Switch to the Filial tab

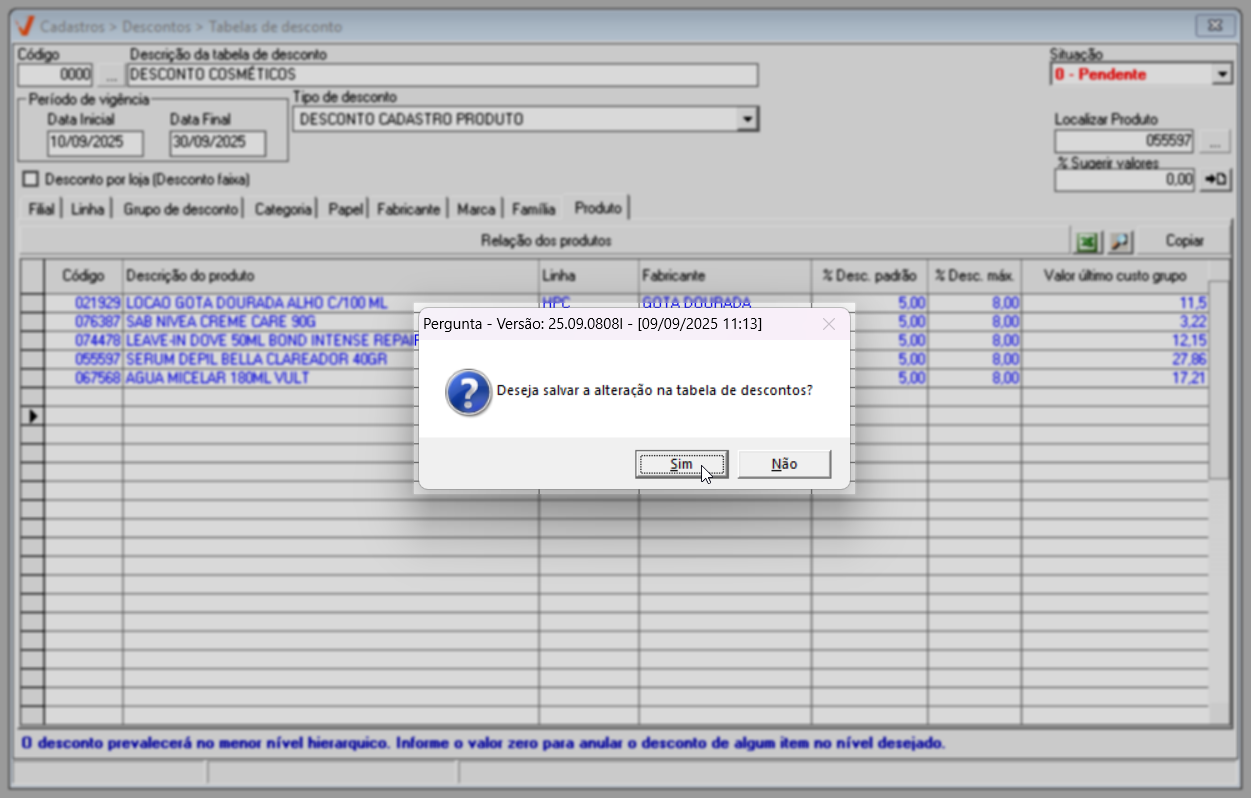pyautogui.click(x=41, y=209)
